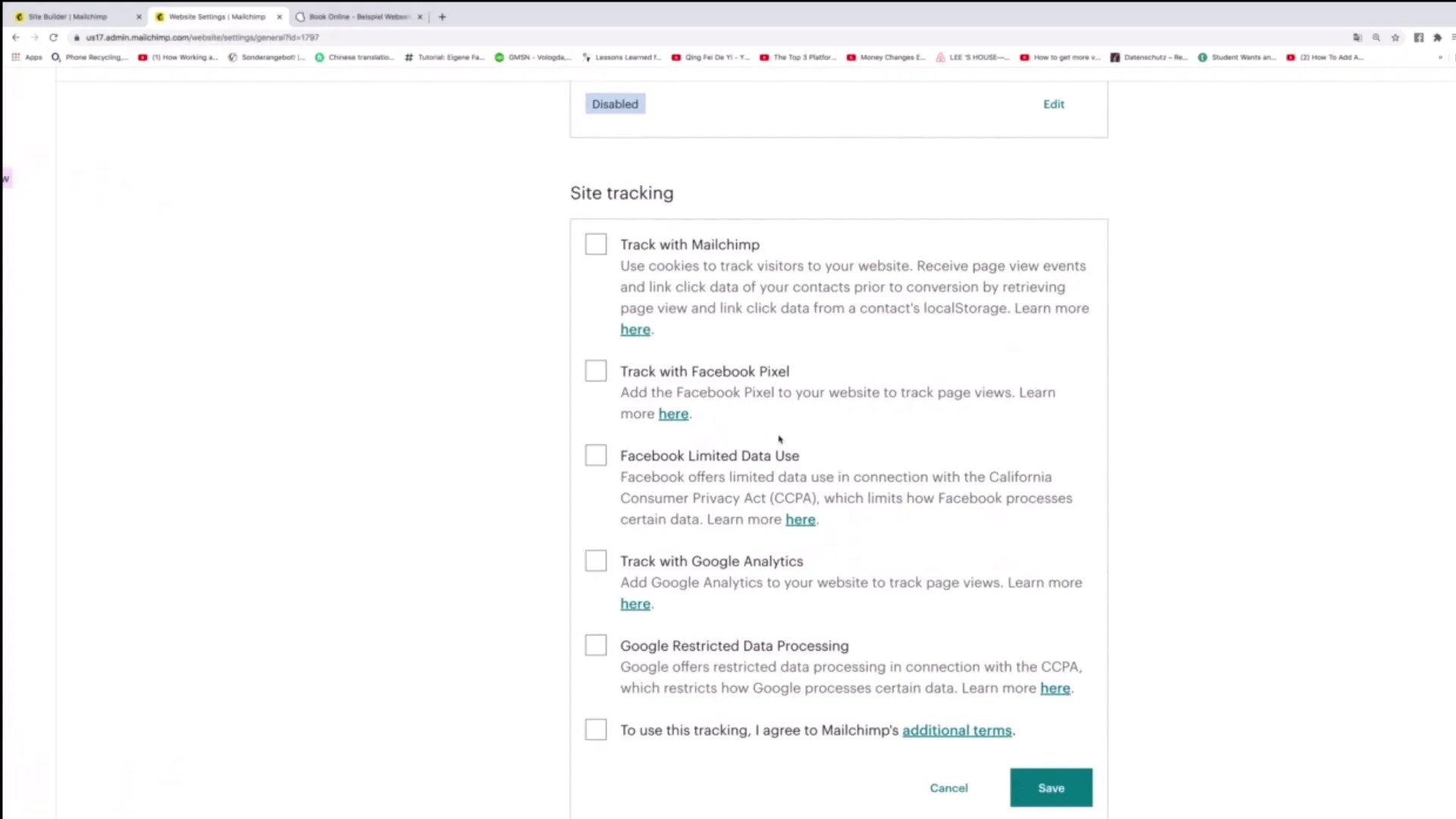Open the Phone Recycling bookmark
This screenshot has width=1456, height=819.
click(x=89, y=57)
